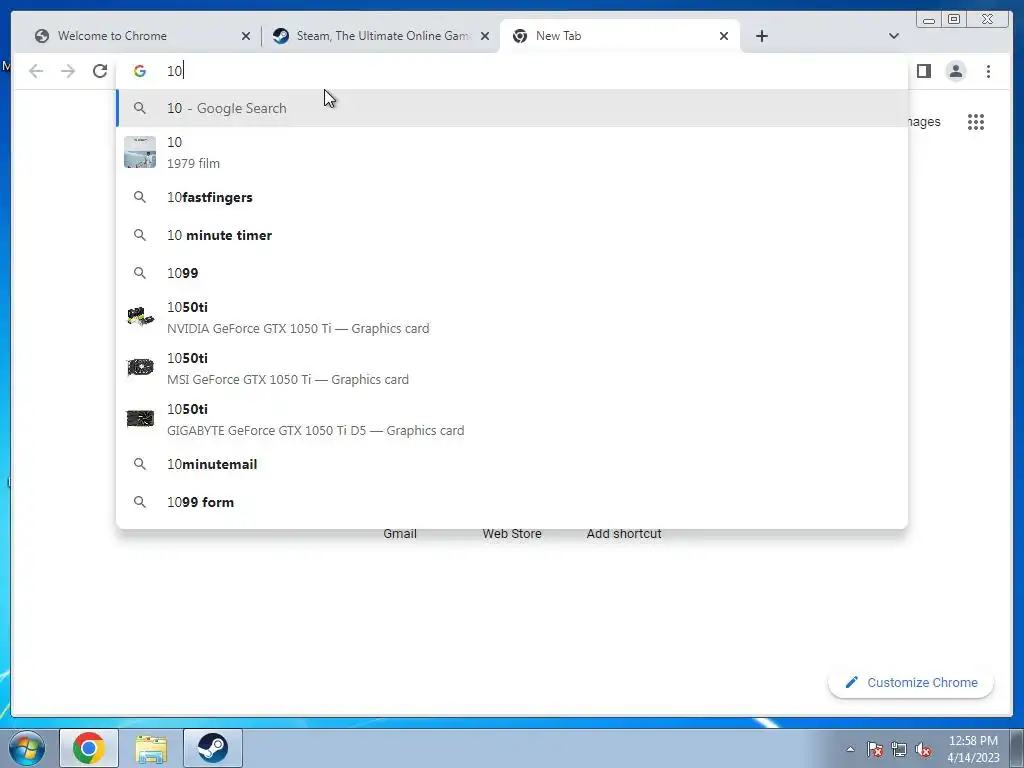Screen dimensions: 1024x768
Task: Open the Gmail shortcut
Action: pyautogui.click(x=400, y=534)
